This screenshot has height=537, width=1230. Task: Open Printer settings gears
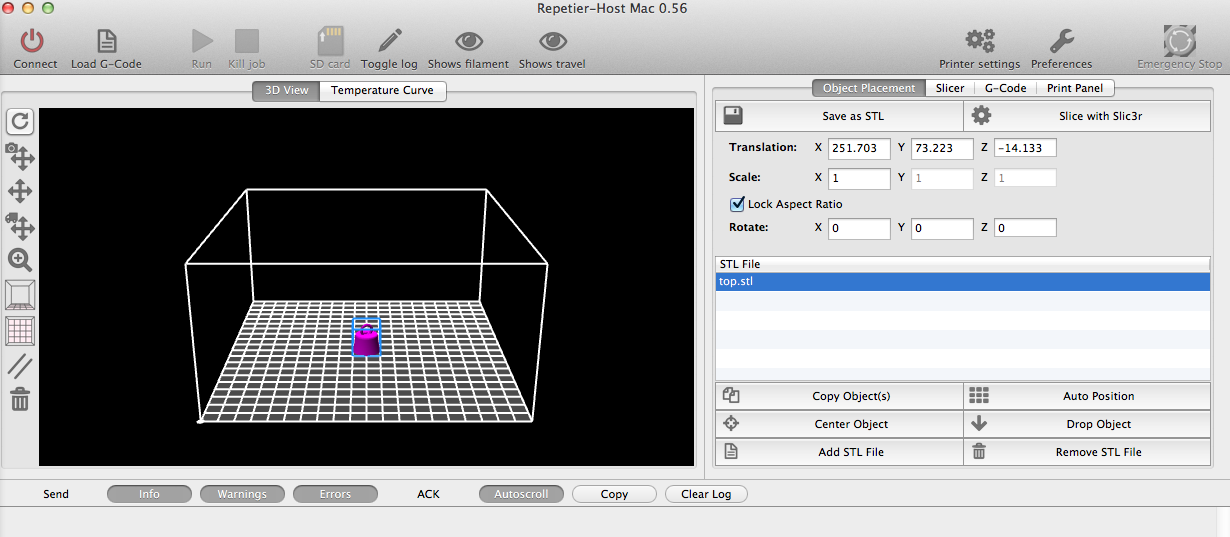tap(980, 41)
